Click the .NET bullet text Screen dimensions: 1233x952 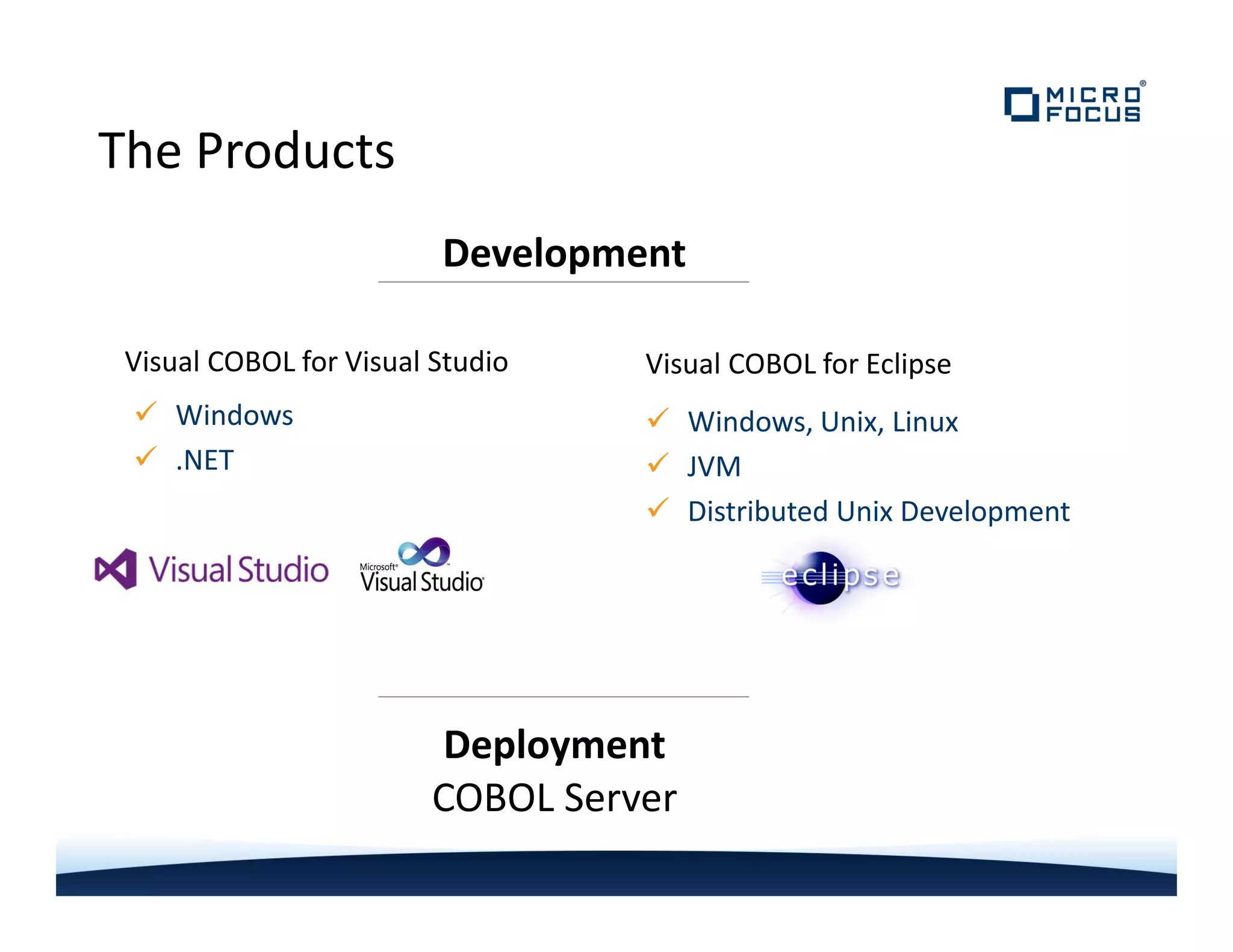click(x=205, y=460)
